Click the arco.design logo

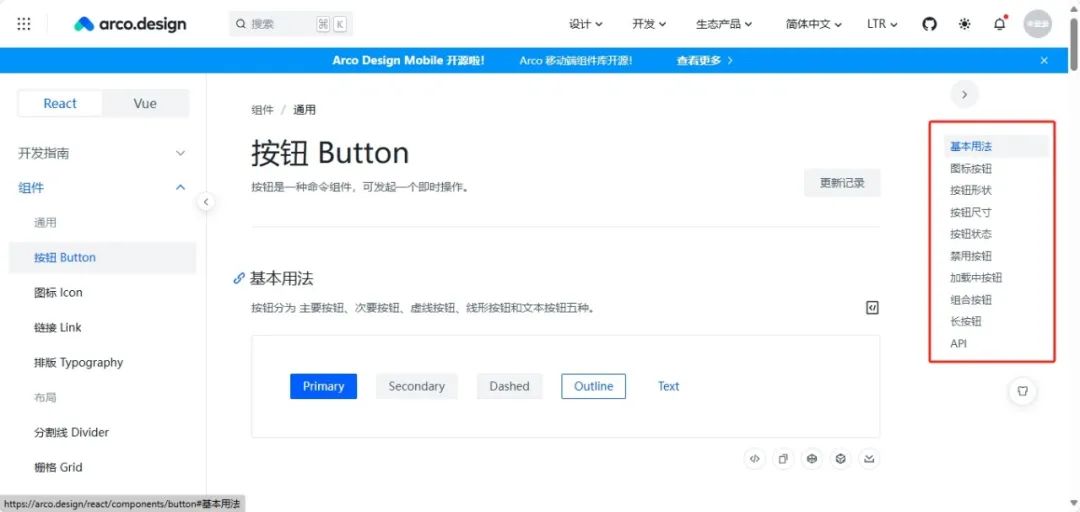(130, 24)
